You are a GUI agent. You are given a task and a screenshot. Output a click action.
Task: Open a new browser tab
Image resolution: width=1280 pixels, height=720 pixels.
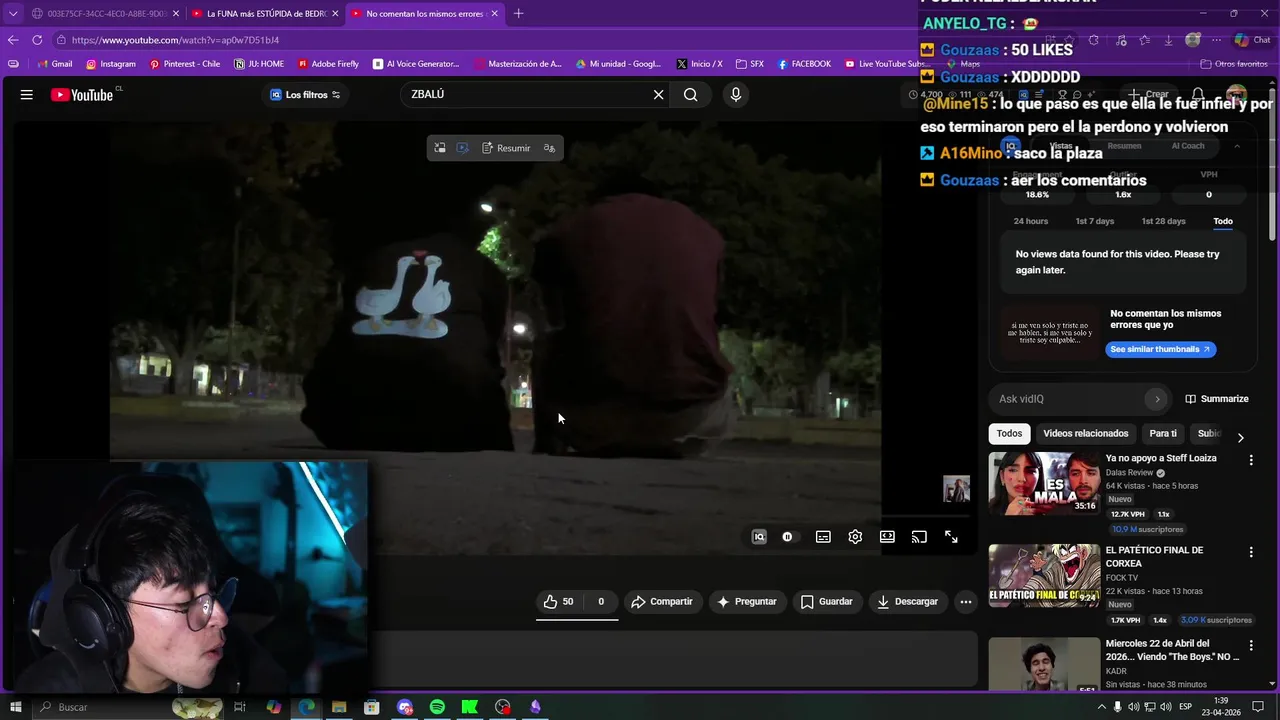(x=518, y=14)
